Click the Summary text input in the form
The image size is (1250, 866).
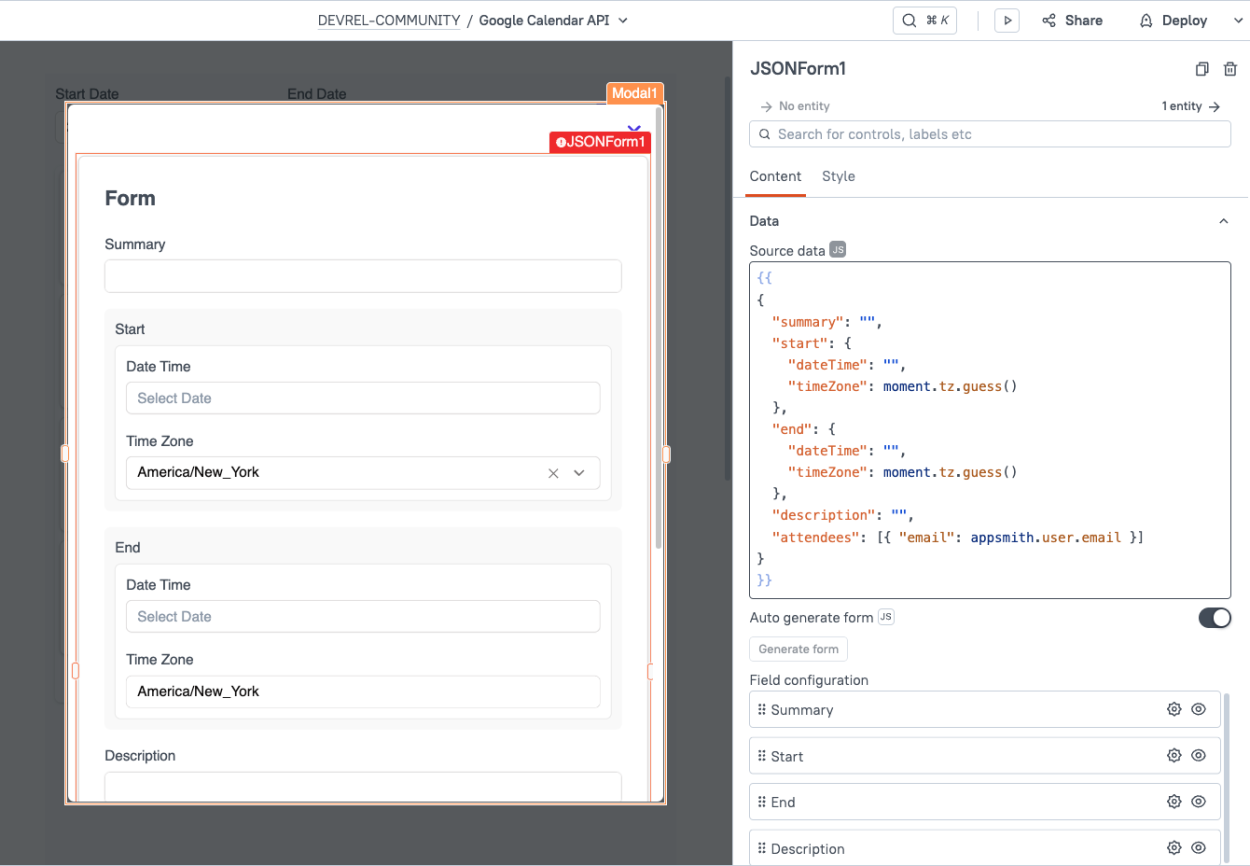[363, 276]
